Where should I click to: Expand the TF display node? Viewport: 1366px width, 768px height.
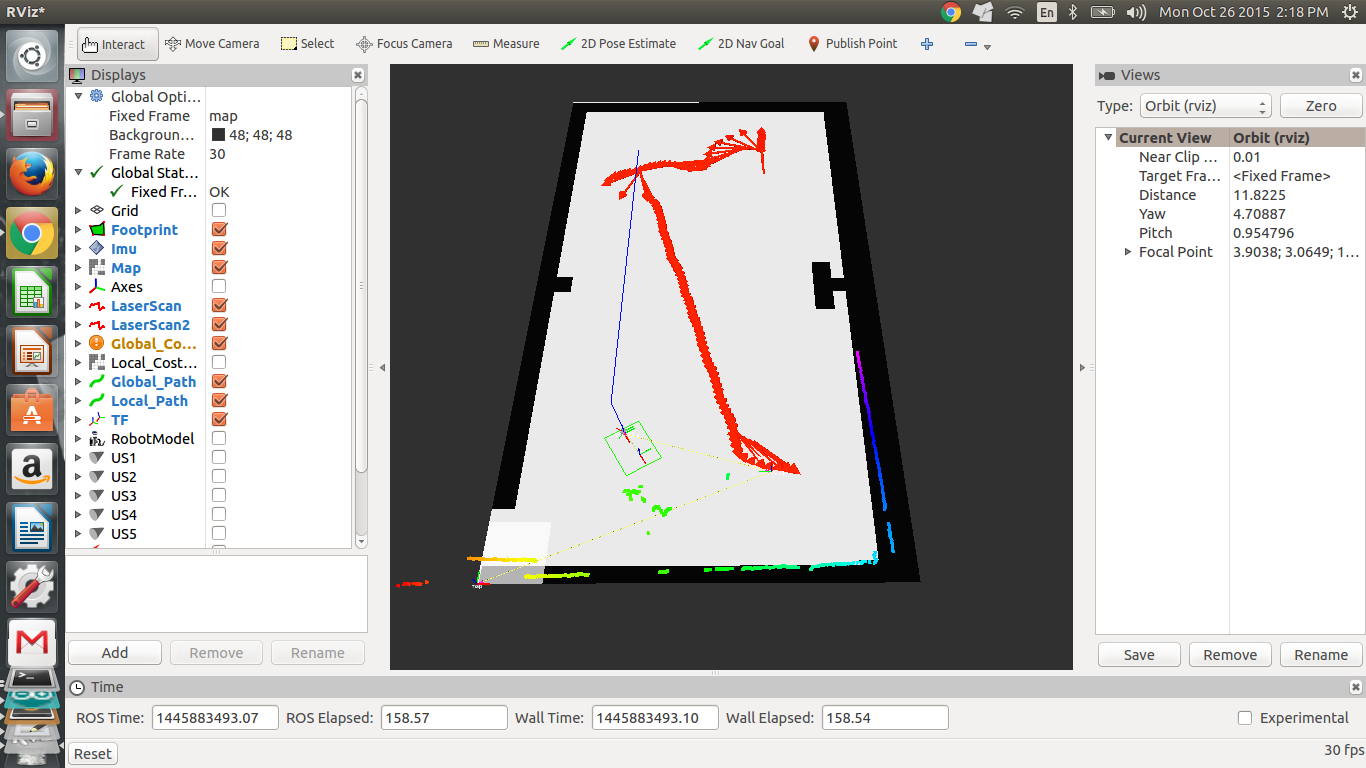pyautogui.click(x=79, y=420)
